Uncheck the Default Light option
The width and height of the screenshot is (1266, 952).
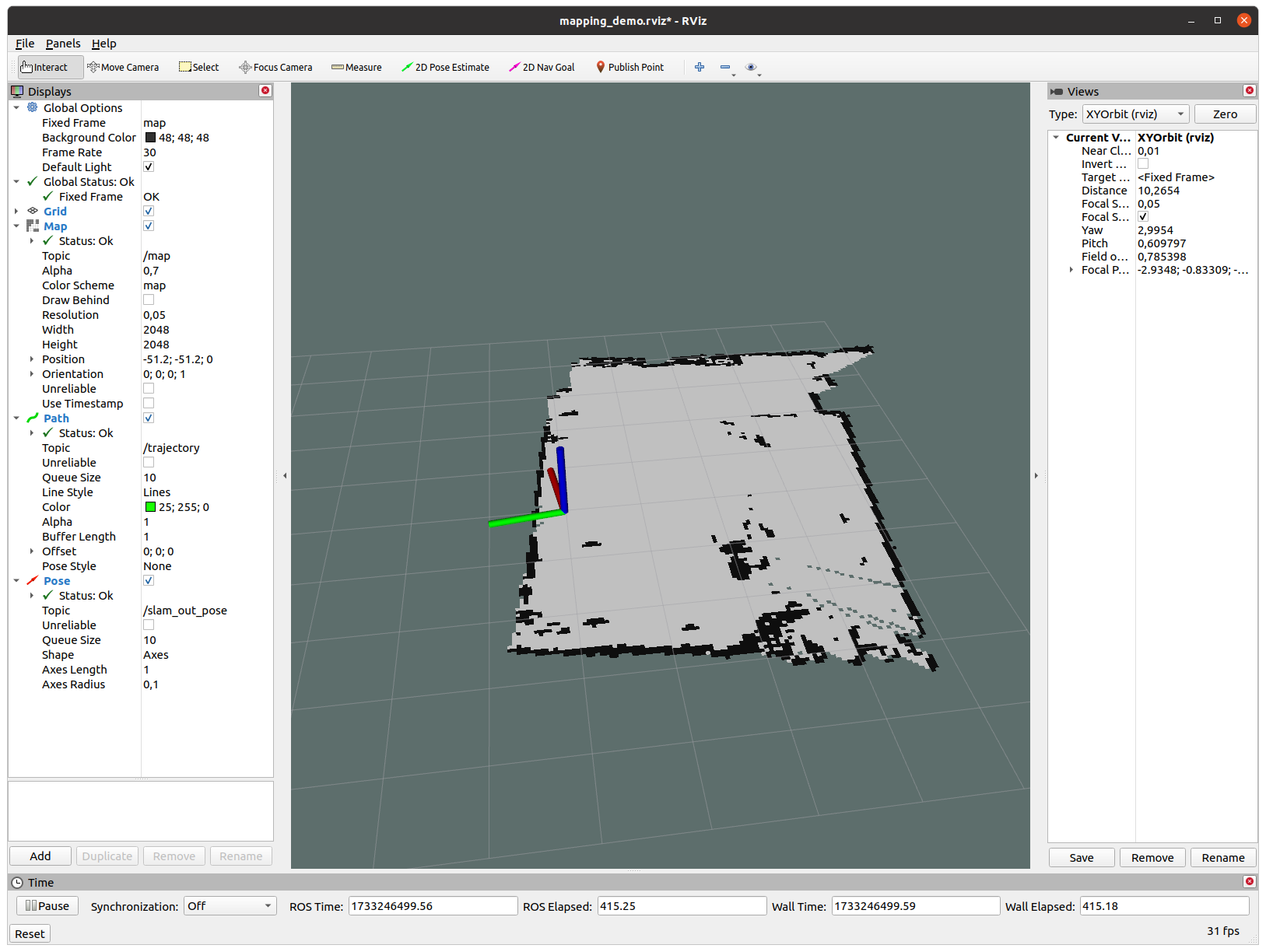pos(149,167)
